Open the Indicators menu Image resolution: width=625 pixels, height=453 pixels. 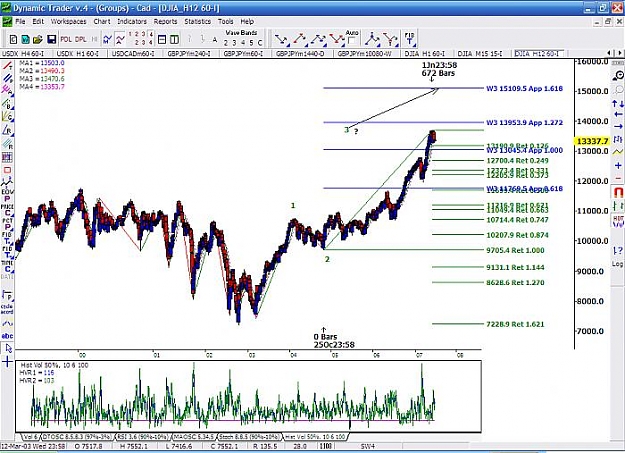pyautogui.click(x=132, y=22)
